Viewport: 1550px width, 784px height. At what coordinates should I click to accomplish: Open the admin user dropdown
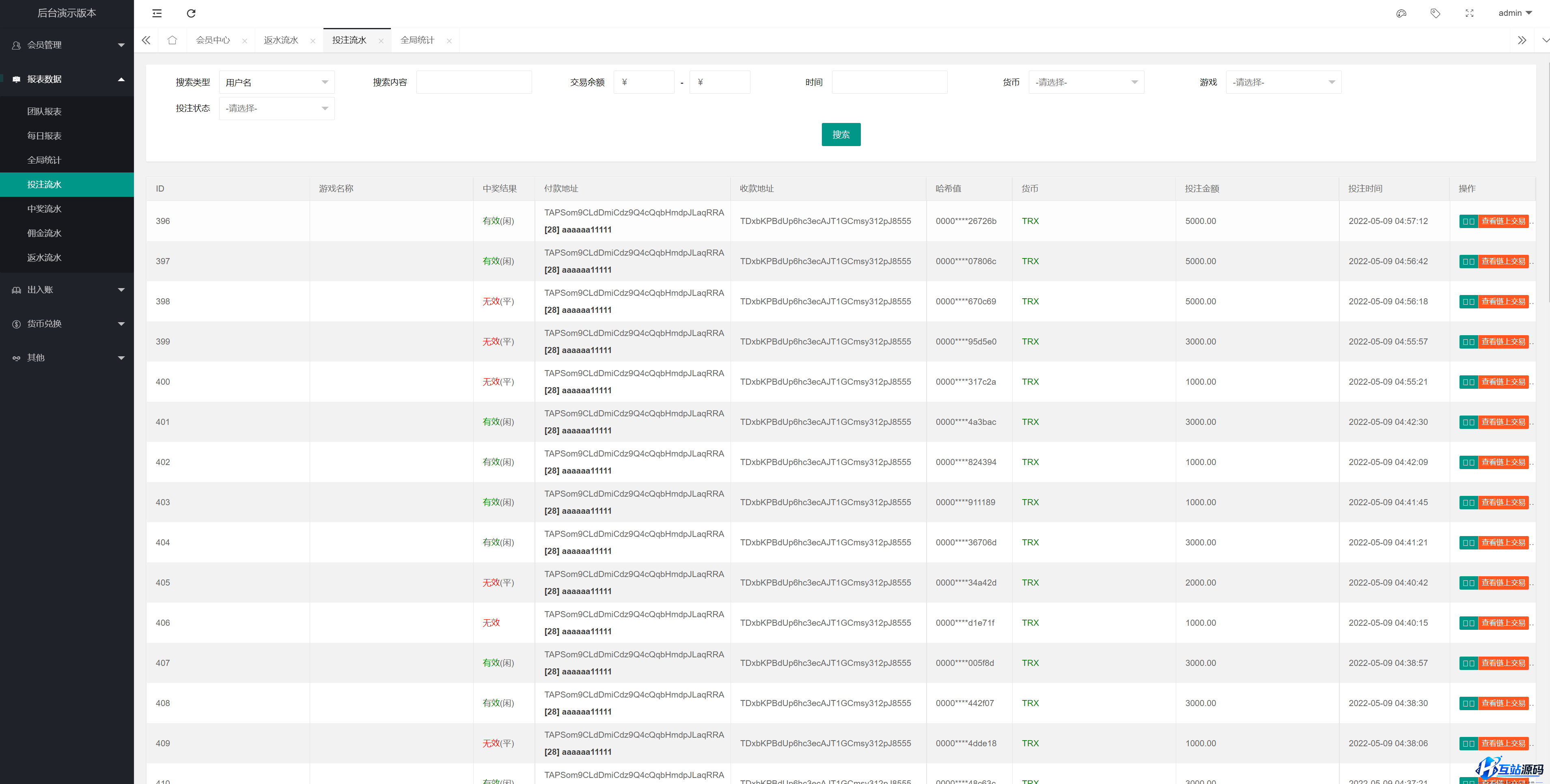[x=1515, y=13]
